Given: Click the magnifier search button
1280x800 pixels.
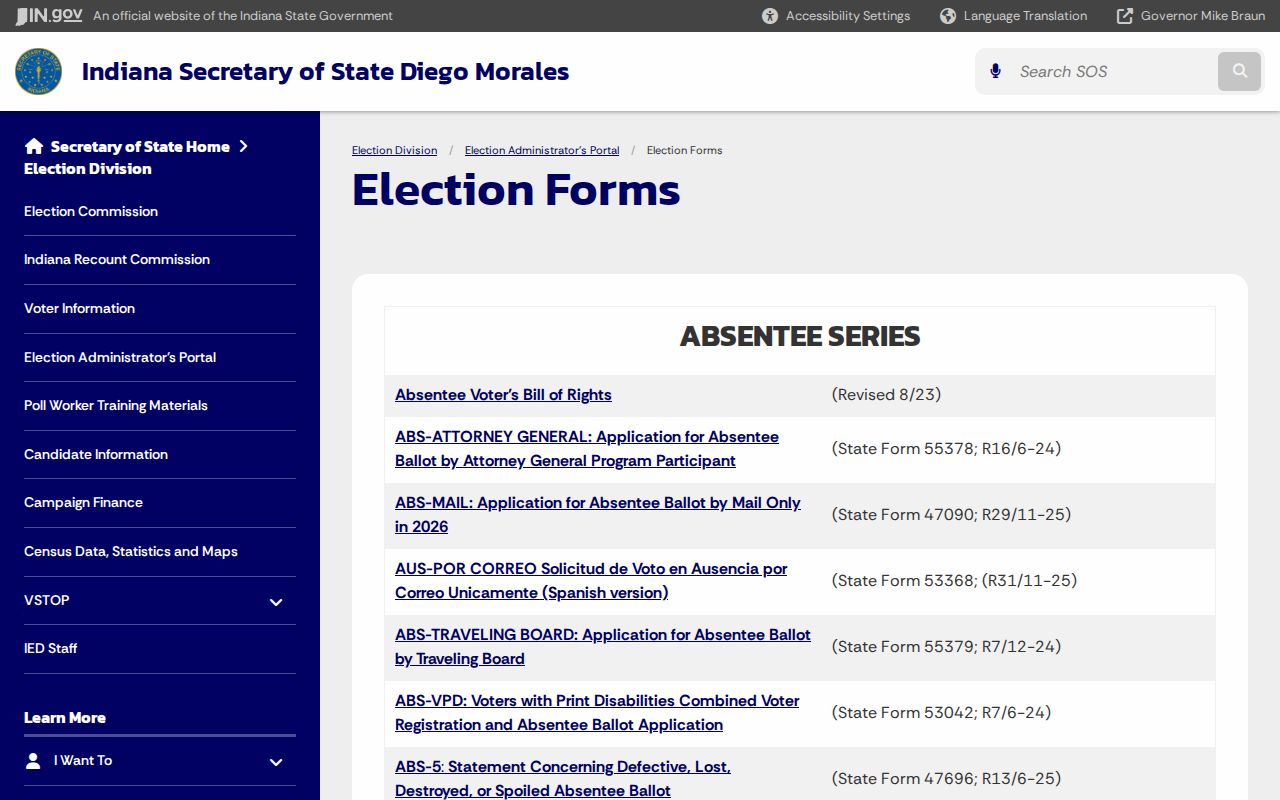Looking at the screenshot, I should click(1240, 71).
